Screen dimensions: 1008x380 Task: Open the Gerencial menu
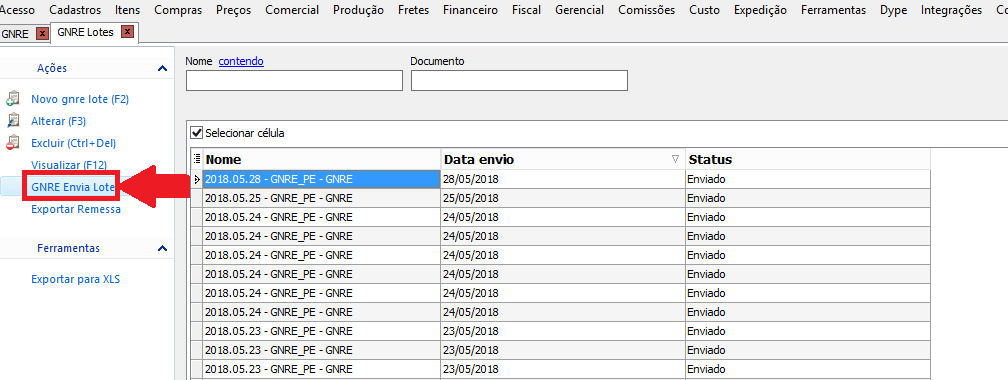[x=579, y=10]
